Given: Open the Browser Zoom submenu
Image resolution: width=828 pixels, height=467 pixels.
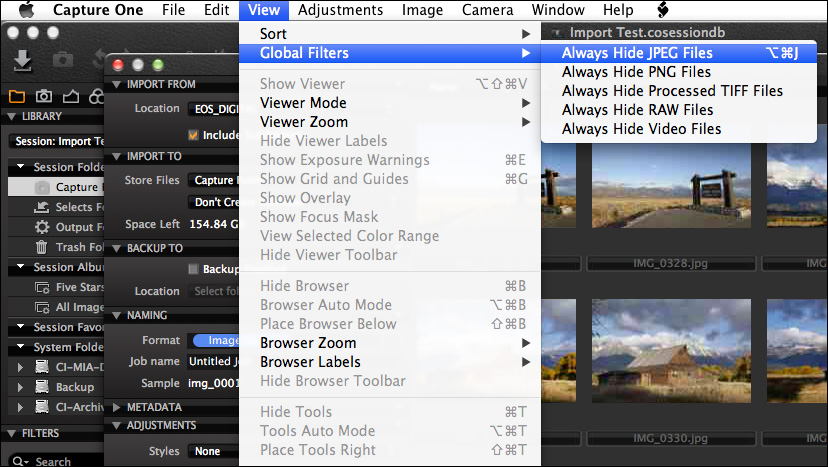Looking at the screenshot, I should pyautogui.click(x=390, y=343).
